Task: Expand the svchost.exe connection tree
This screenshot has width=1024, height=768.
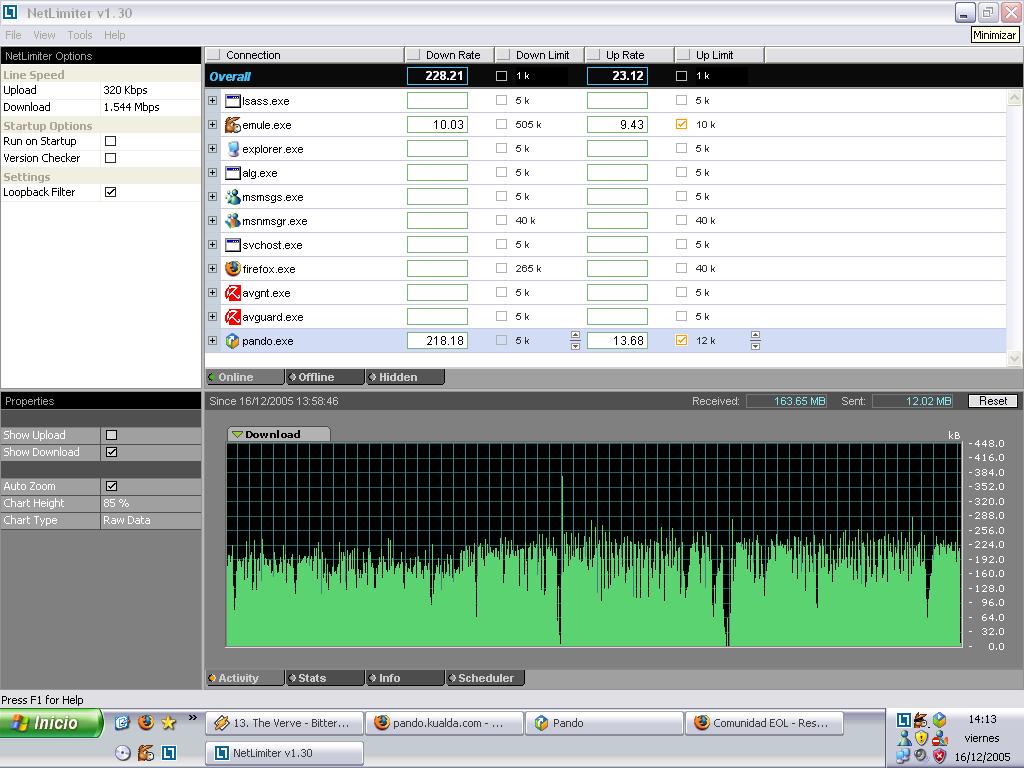Action: (213, 245)
